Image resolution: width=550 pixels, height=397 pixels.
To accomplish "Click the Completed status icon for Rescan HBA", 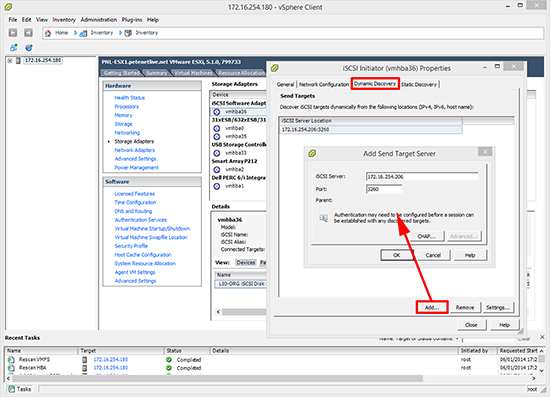I will pos(169,368).
